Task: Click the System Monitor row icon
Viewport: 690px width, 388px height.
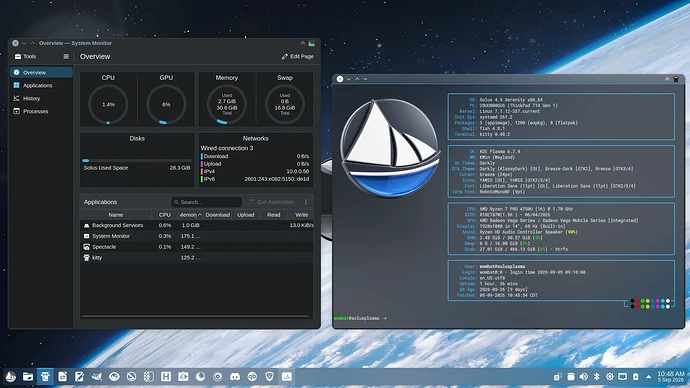Action: point(87,236)
